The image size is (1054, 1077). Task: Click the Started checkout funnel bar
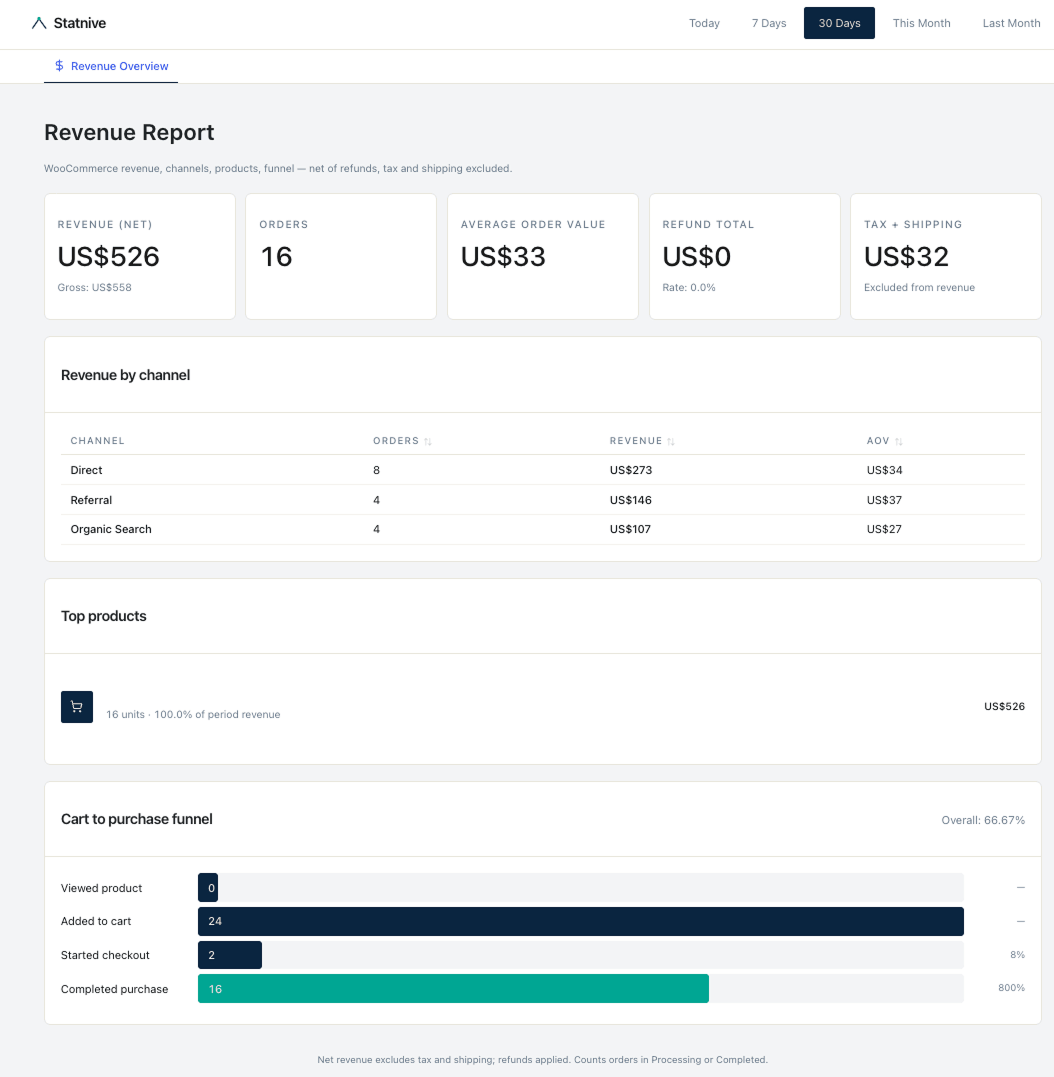[x=230, y=955]
